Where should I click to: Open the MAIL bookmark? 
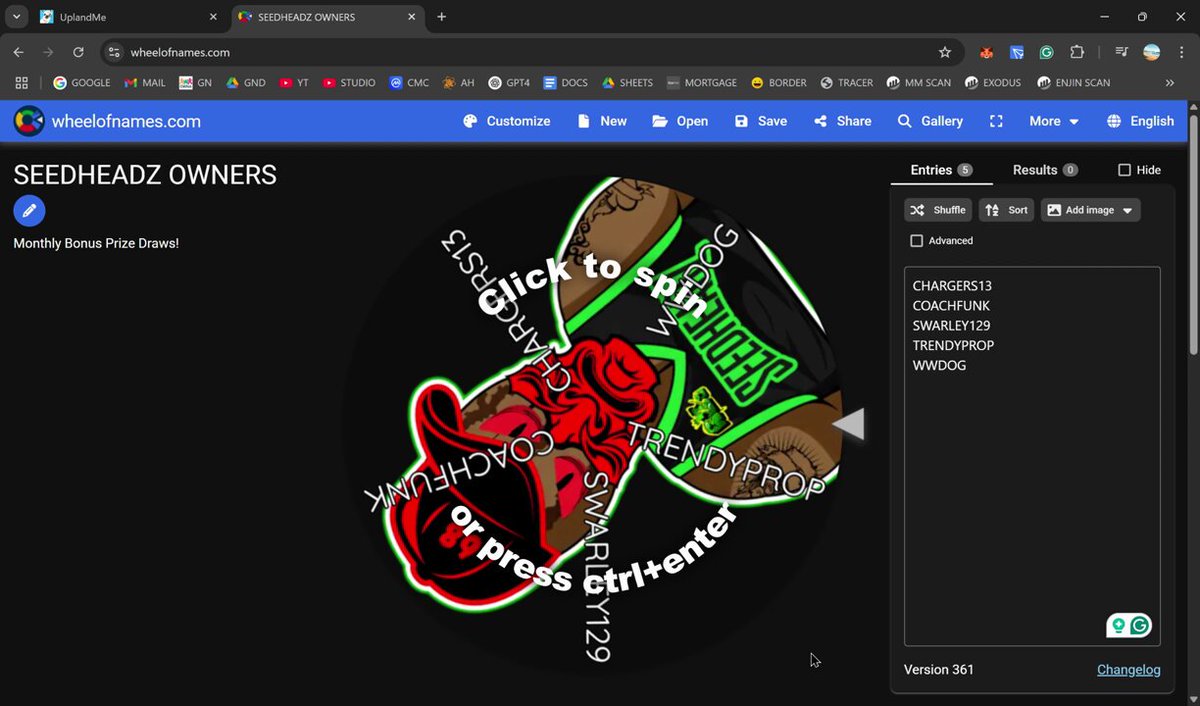point(145,83)
